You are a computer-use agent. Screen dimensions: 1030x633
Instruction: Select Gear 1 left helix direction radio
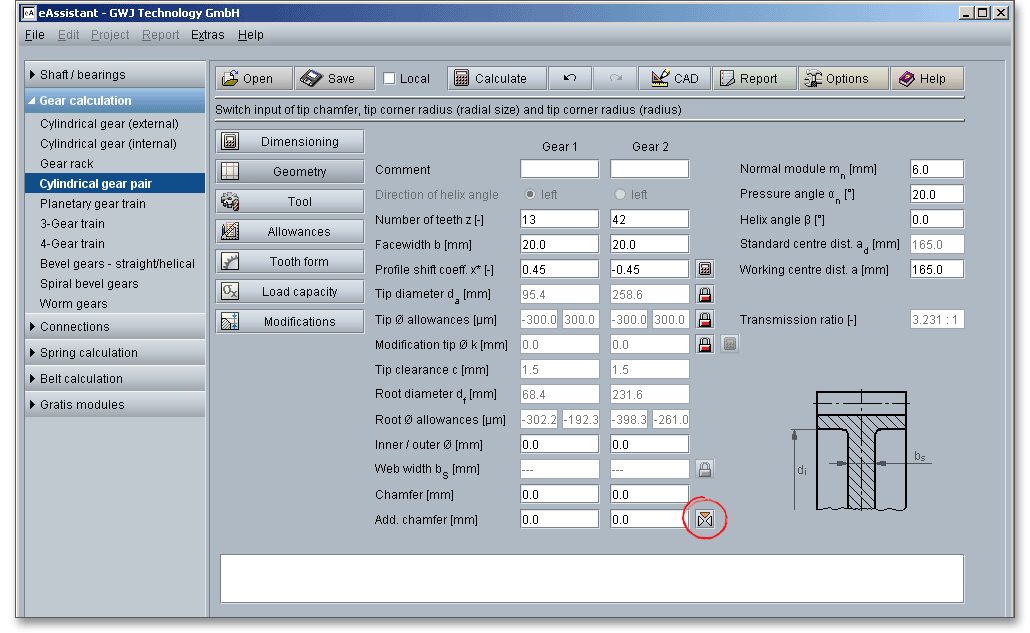click(x=531, y=194)
